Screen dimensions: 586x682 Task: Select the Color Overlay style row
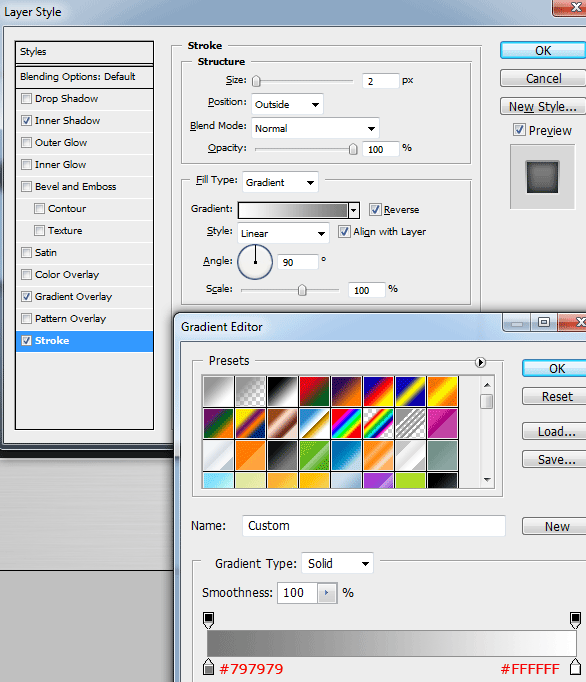pos(84,274)
